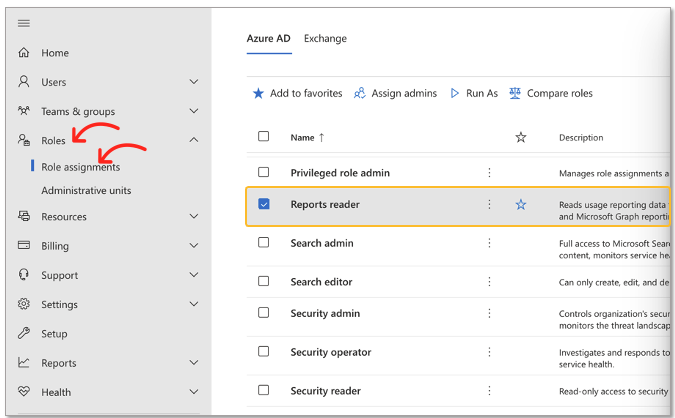Open the Home navigation label
The height and width of the screenshot is (418, 675).
pos(55,53)
